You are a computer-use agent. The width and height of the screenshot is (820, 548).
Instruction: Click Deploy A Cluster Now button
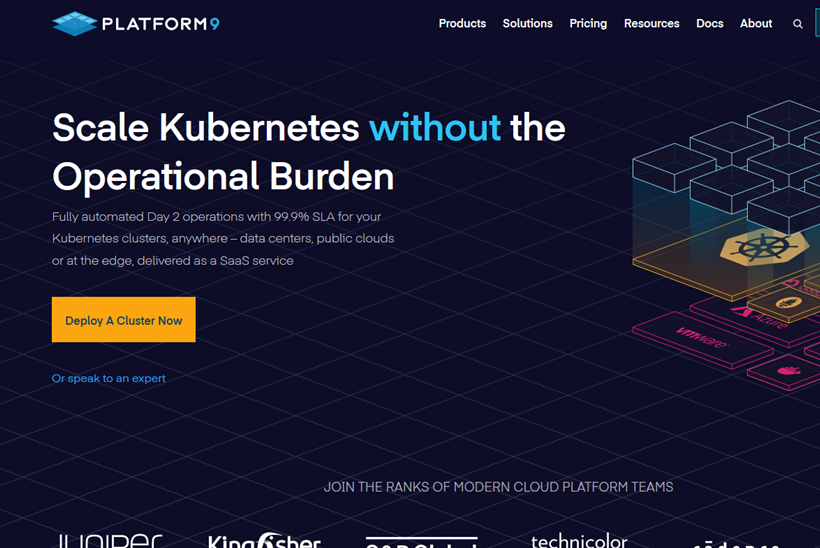[x=123, y=319]
